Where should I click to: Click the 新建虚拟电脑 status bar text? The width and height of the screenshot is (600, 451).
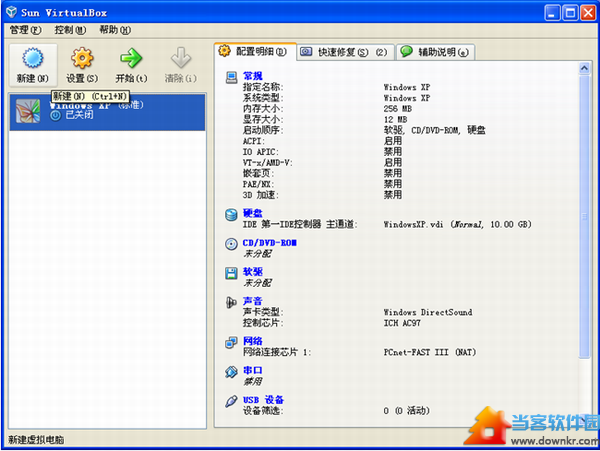tap(36, 440)
